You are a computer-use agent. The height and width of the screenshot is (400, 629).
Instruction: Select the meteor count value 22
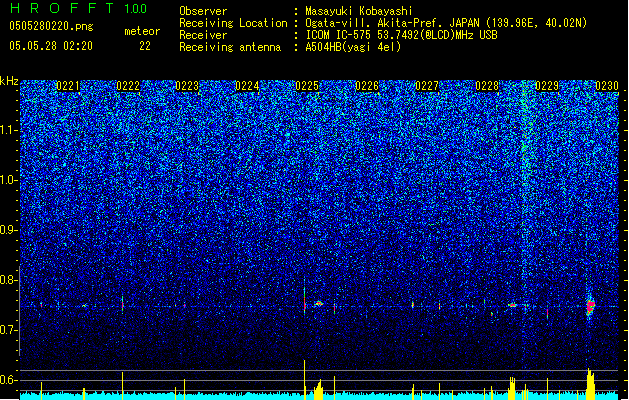click(145, 46)
